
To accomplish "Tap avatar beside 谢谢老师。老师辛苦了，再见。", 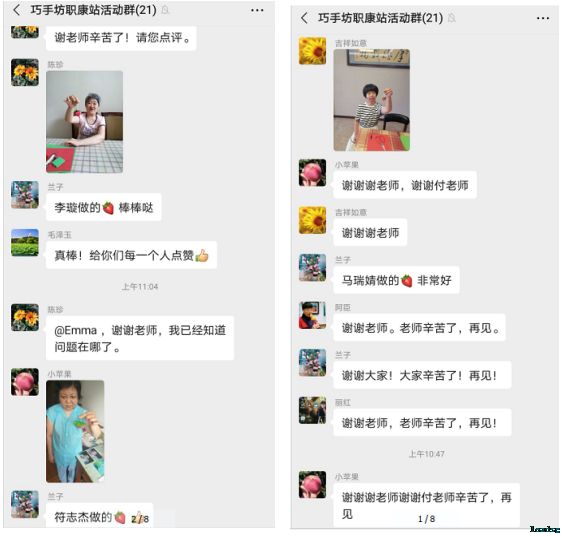I will click(312, 315).
